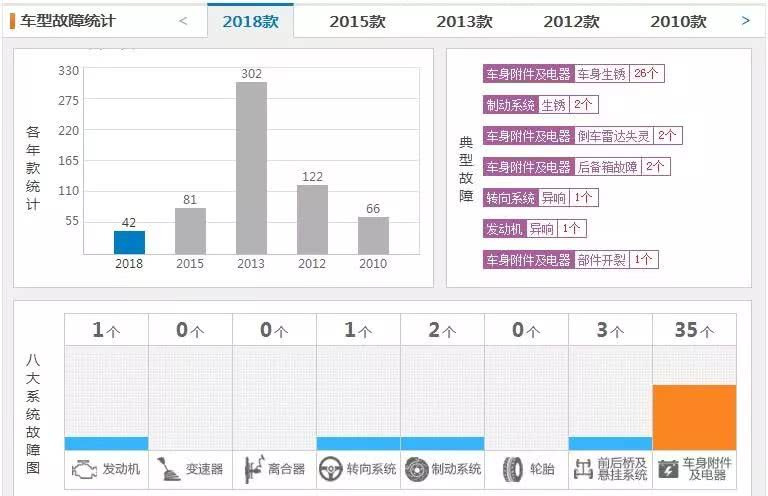The image size is (768, 496).
Task: Click the clutch (离合器) icon
Action: tap(253, 469)
